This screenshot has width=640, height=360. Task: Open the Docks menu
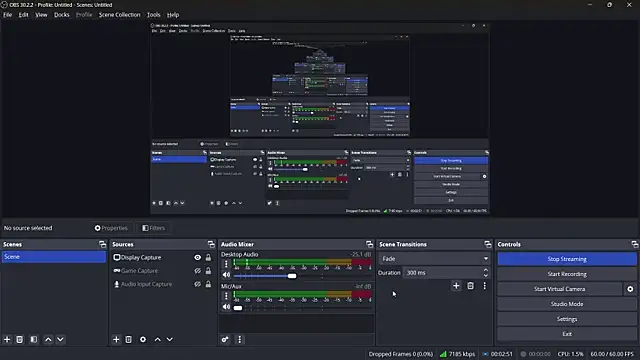62,15
